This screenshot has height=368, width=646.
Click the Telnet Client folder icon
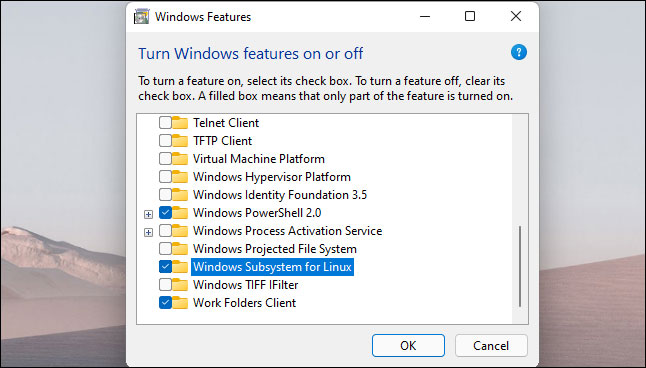click(180, 122)
